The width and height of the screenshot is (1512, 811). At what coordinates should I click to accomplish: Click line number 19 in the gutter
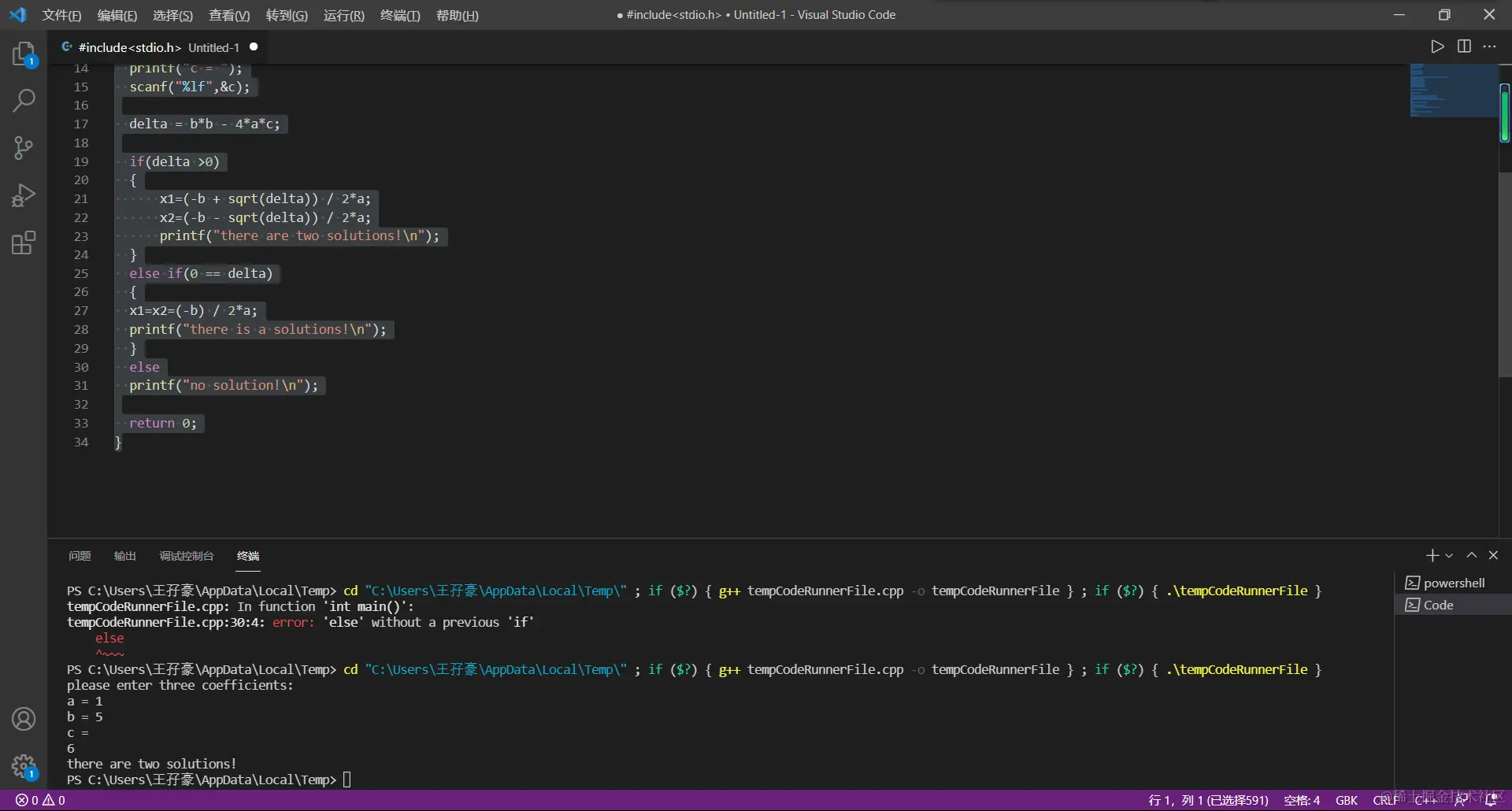point(81,161)
